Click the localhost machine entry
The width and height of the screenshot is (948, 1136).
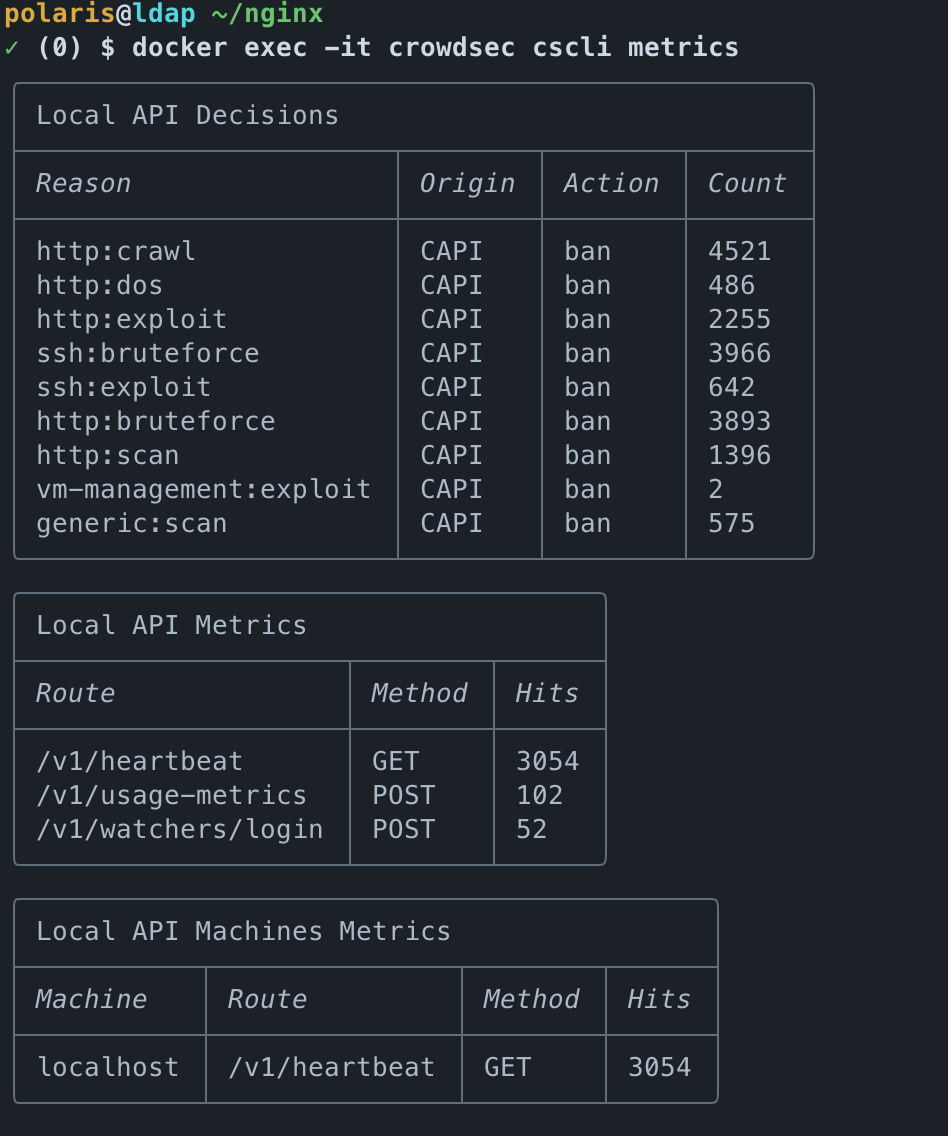108,1067
